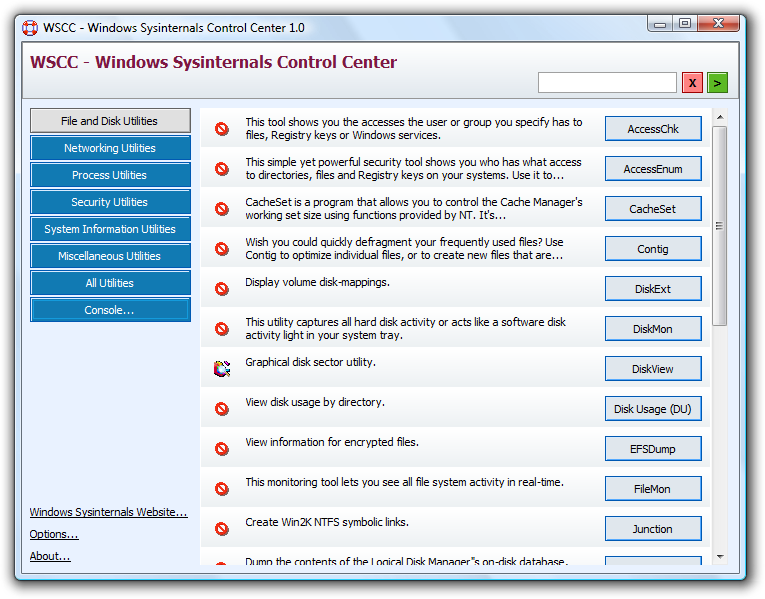Click the CacheSet description text
The height and width of the screenshot is (599, 765).
pyautogui.click(x=414, y=209)
